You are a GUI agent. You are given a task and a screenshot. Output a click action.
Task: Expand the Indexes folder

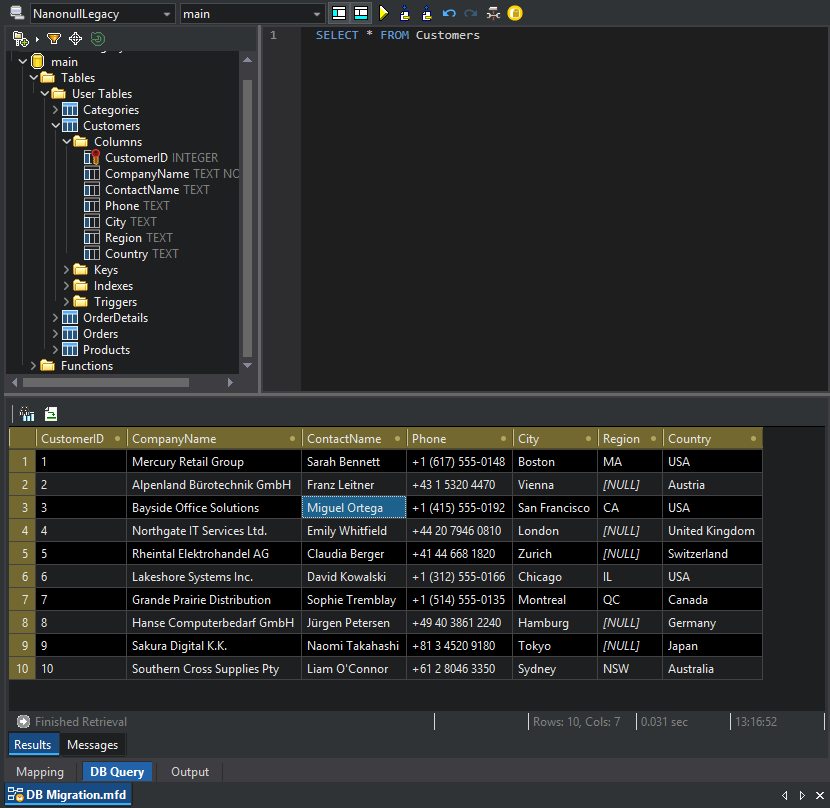pyautogui.click(x=66, y=285)
